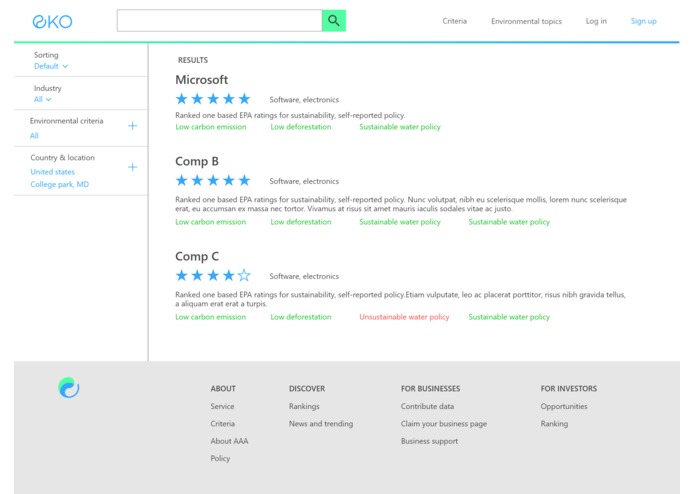Open the Comp B result title
695x494 pixels.
197,161
